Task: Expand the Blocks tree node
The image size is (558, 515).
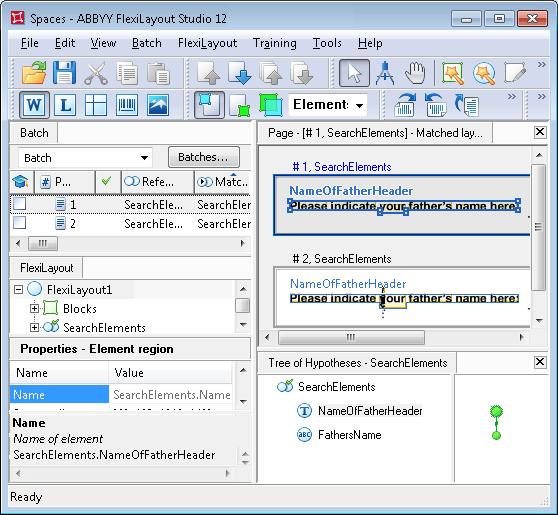Action: click(x=35, y=309)
